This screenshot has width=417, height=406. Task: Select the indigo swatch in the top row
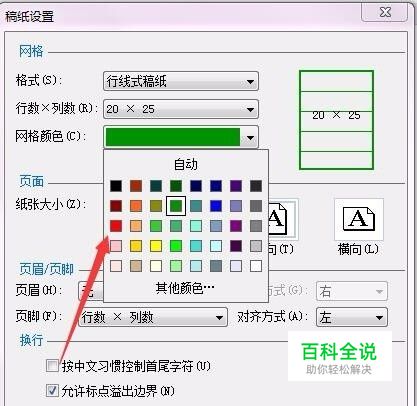click(236, 186)
